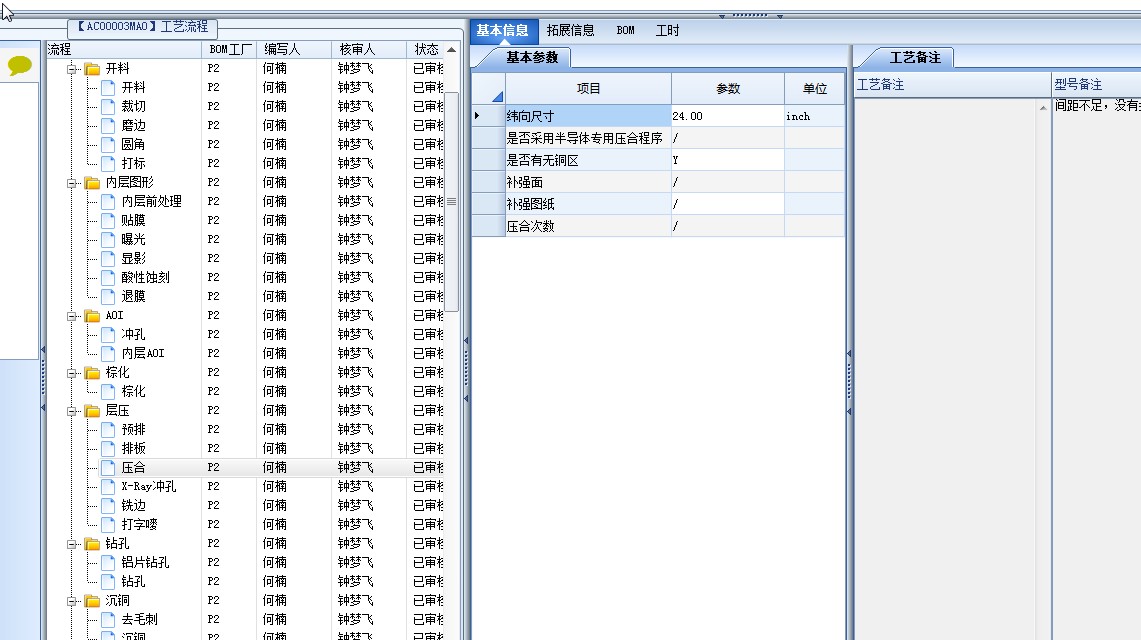Click the 层压 folder icon

tap(92, 411)
